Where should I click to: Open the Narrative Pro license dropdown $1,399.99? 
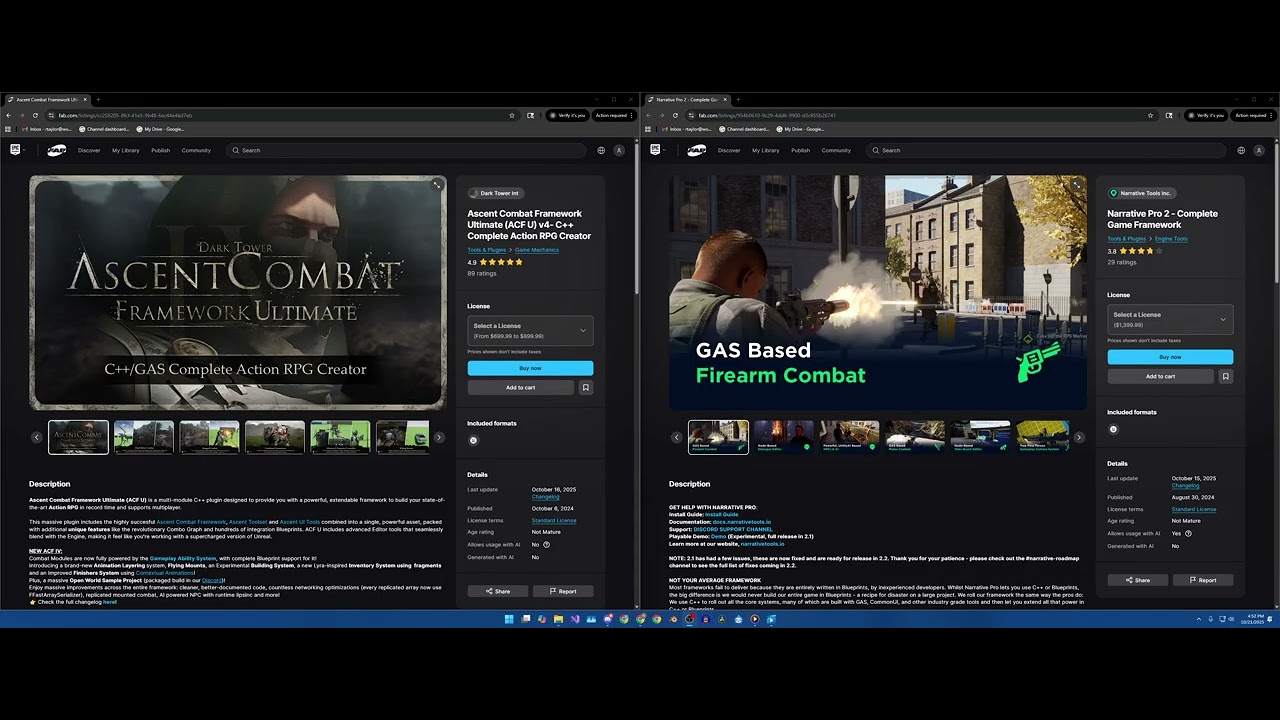pyautogui.click(x=1170, y=320)
